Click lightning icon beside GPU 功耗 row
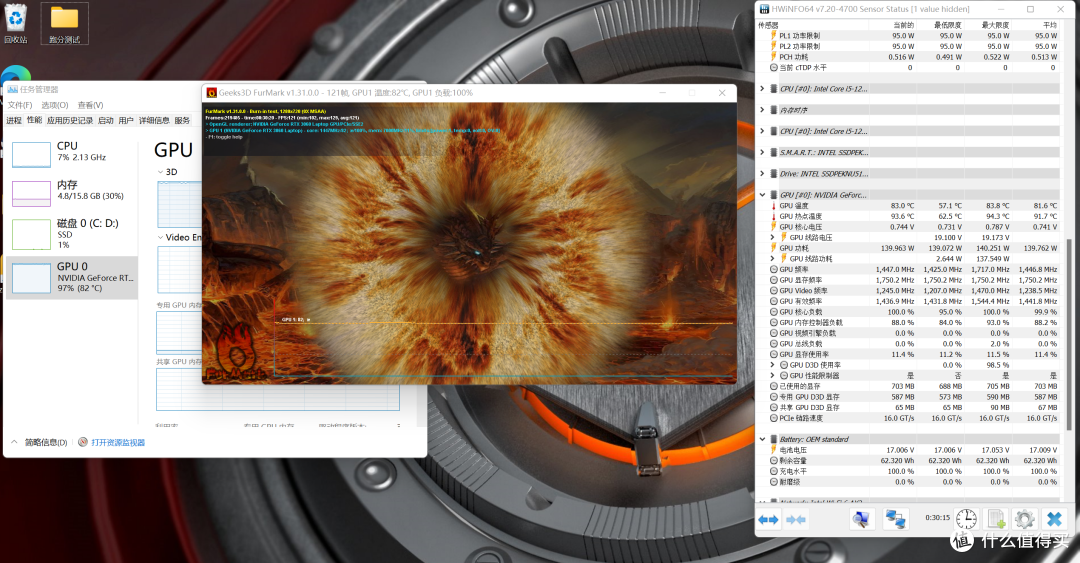The height and width of the screenshot is (563, 1080). 773,248
